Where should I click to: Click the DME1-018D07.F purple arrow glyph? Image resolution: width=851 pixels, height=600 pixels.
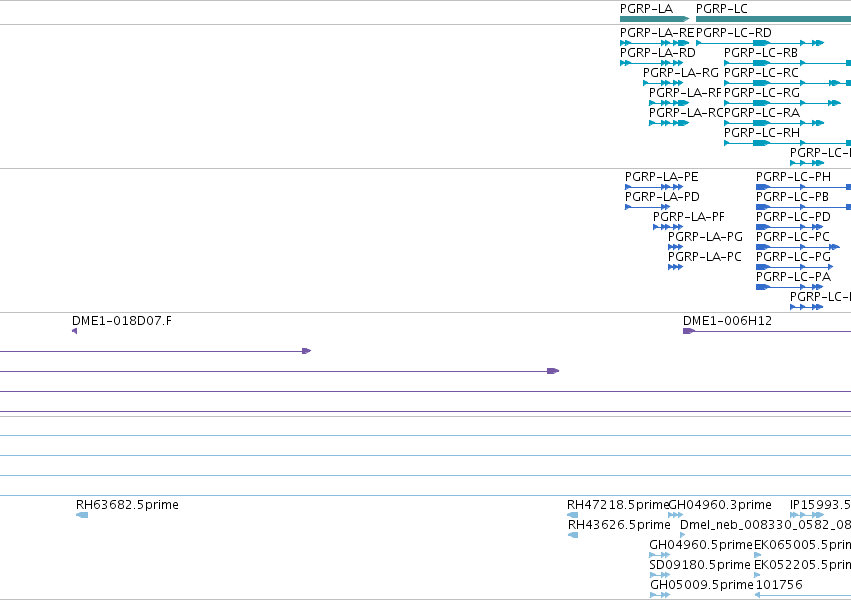74,331
